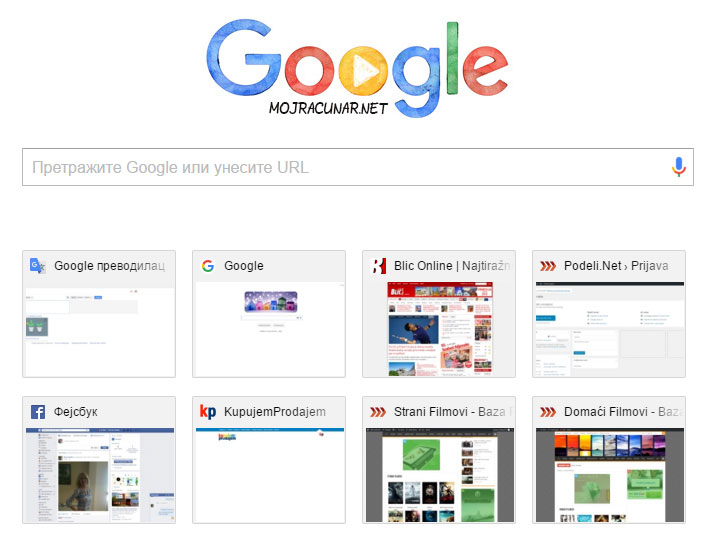712x544 pixels.
Task: Open the Domaći Filmovi tile title
Action: click(623, 412)
